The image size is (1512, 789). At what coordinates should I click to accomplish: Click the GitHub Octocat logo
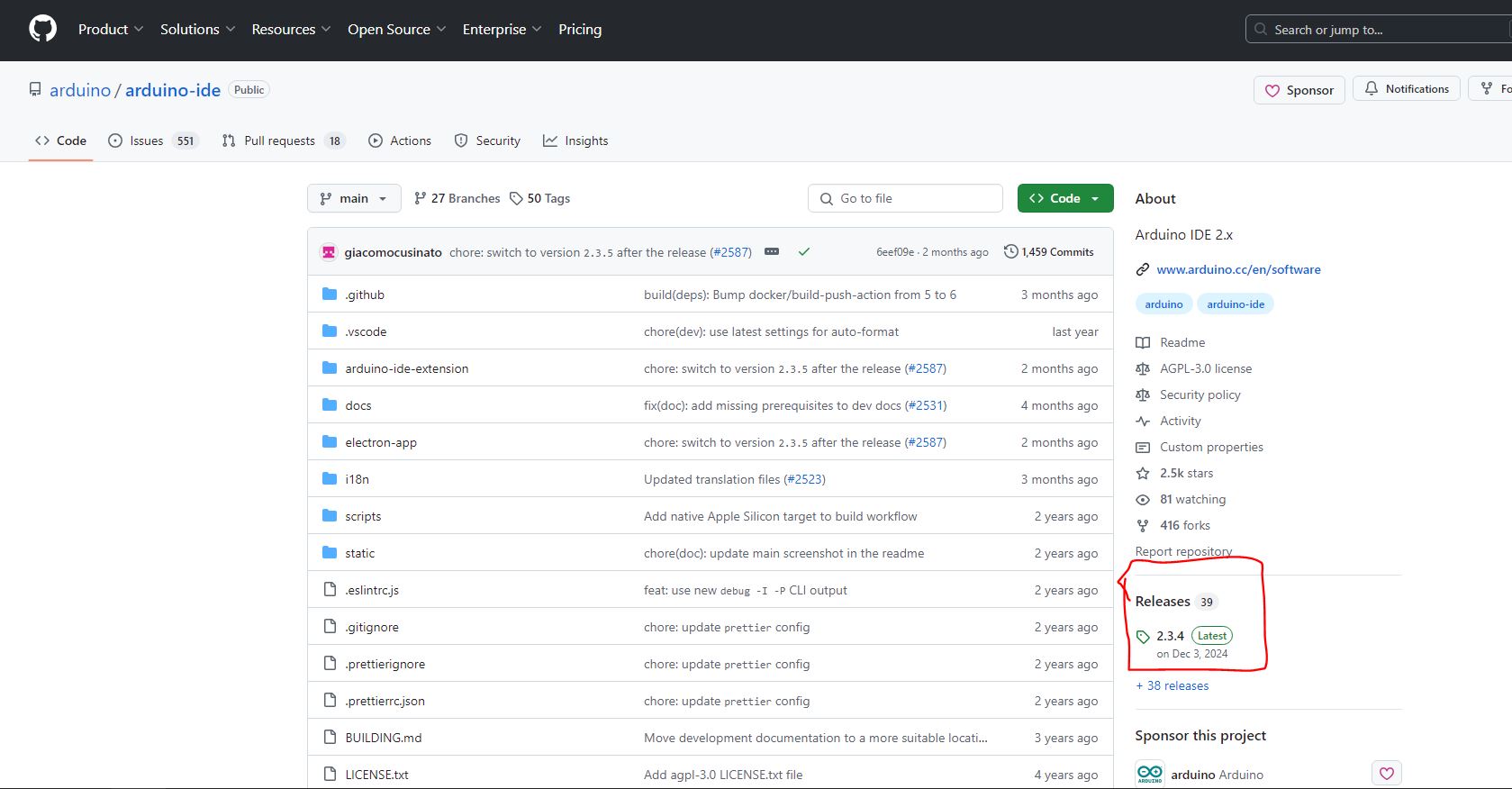(x=42, y=29)
